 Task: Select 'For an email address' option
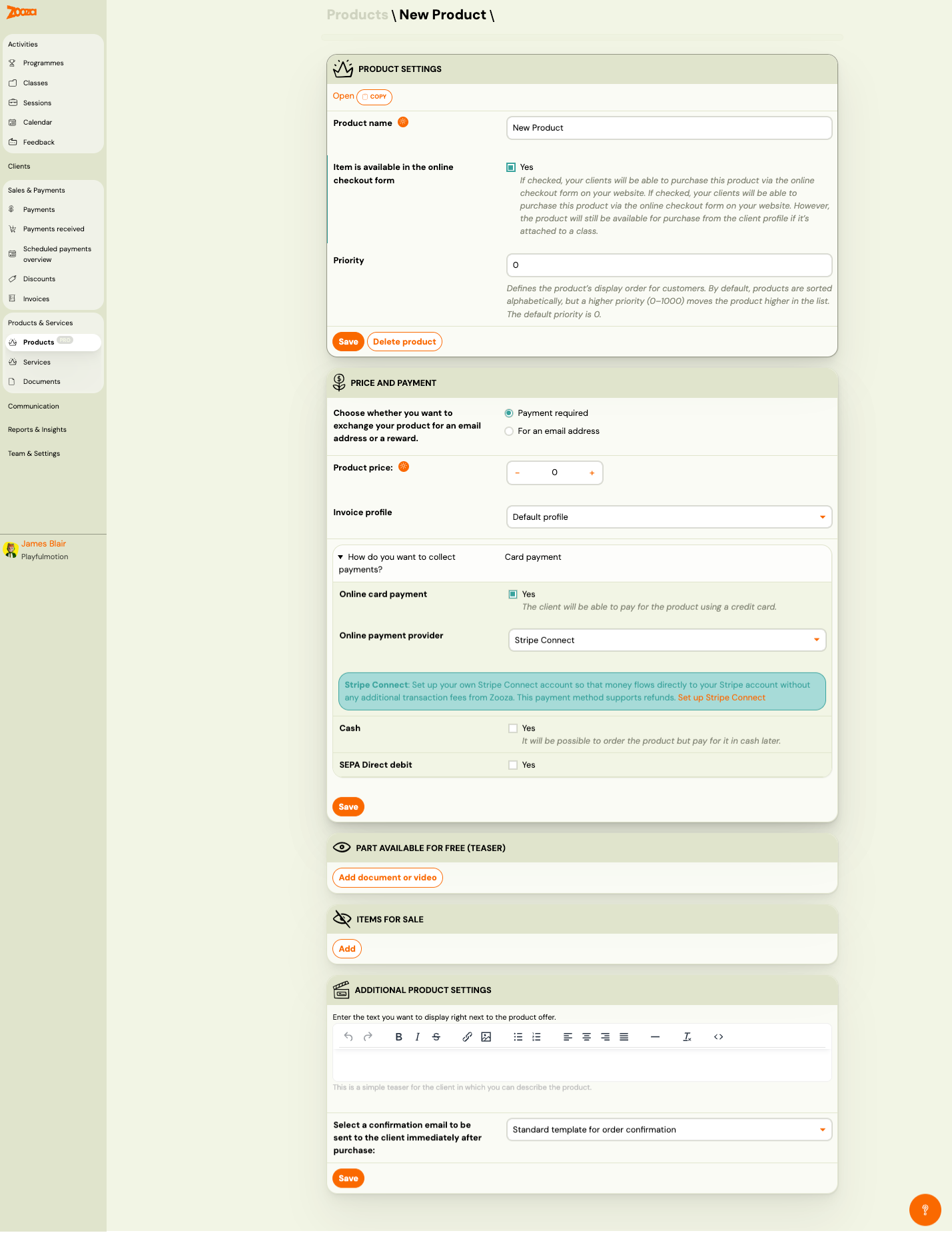pyautogui.click(x=509, y=431)
